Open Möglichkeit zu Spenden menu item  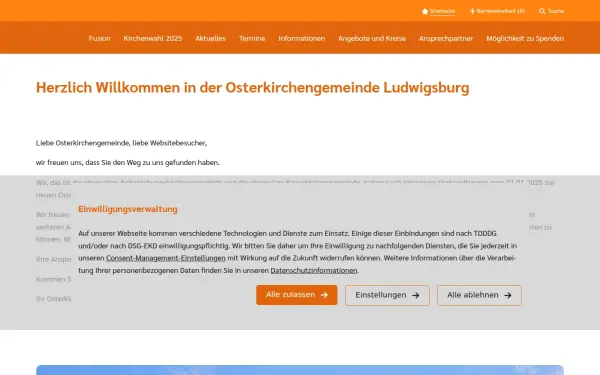coord(525,38)
